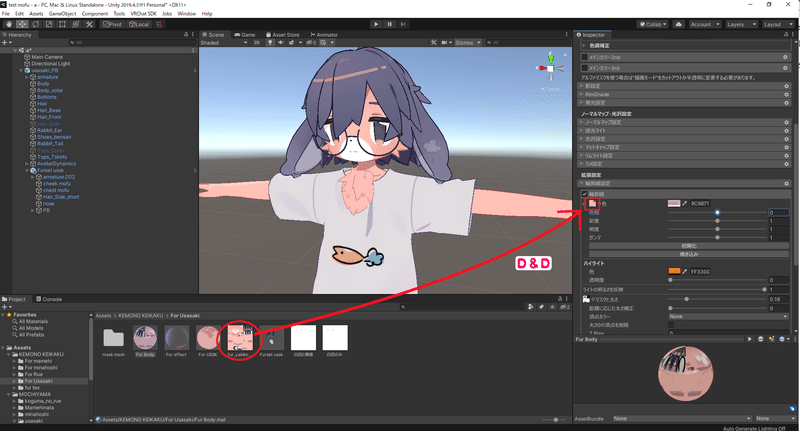
Task: Click the outline mask texture slot
Action: 586,299
